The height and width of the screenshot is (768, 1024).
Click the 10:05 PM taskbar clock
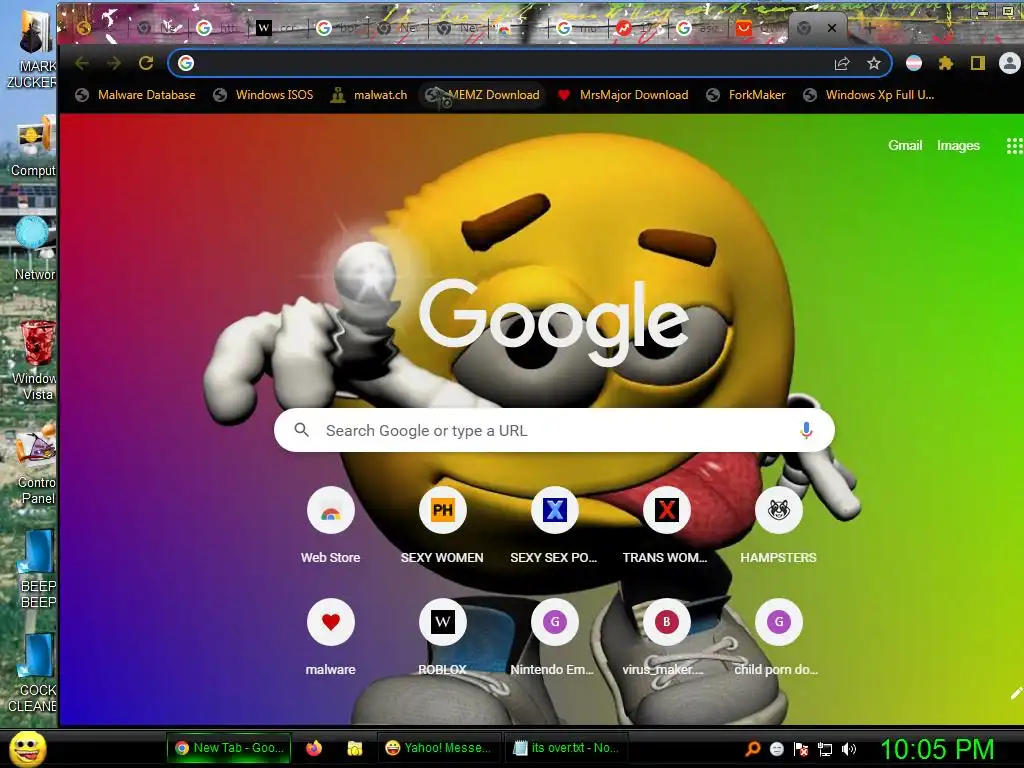937,749
